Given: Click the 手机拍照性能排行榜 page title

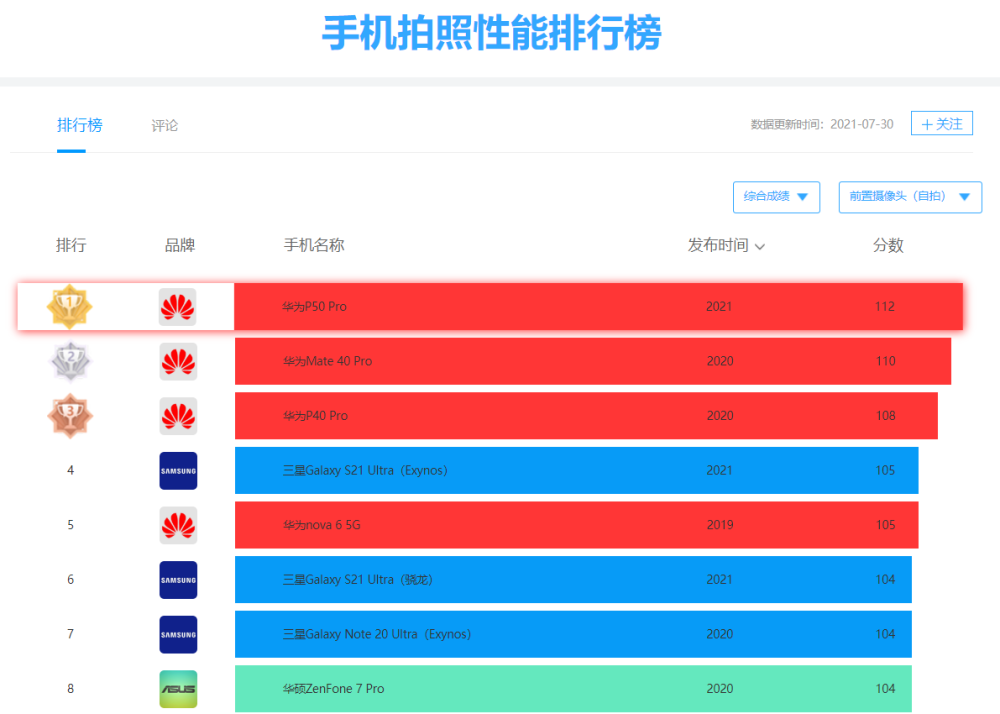Looking at the screenshot, I should coord(492,33).
